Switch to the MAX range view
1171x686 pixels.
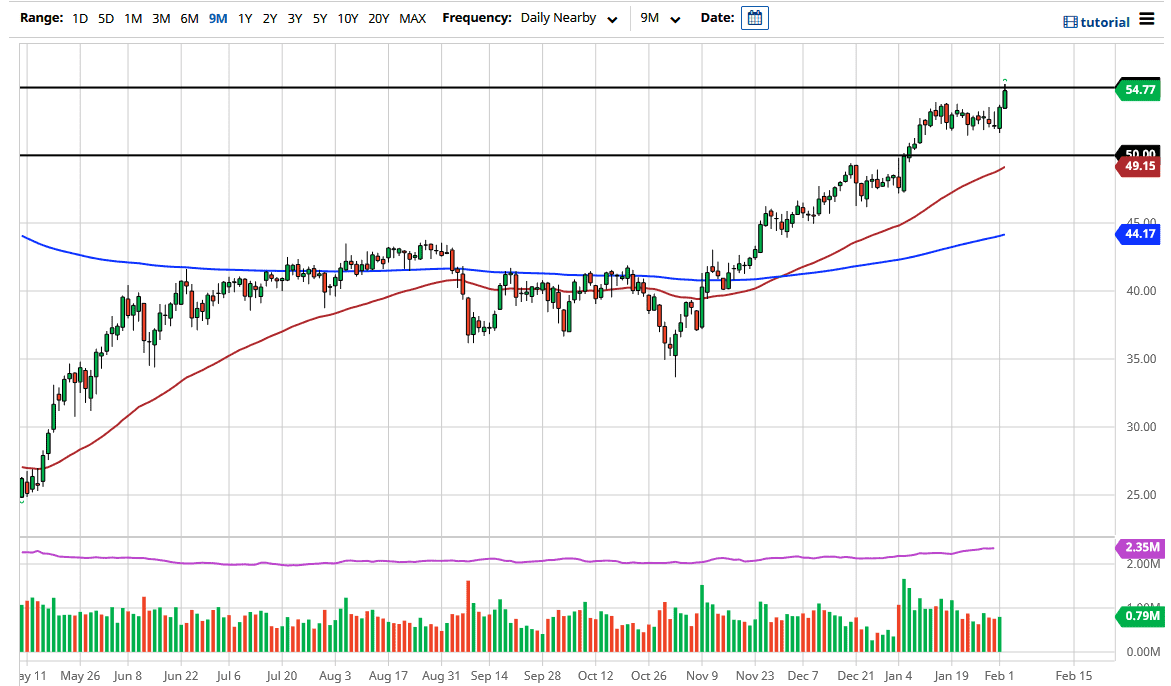click(412, 18)
